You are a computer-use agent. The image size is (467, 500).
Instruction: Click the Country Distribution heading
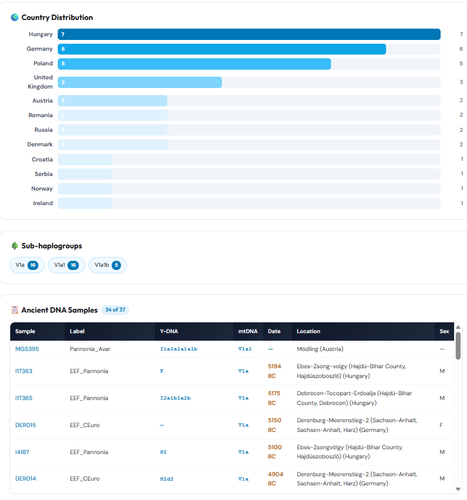click(57, 17)
